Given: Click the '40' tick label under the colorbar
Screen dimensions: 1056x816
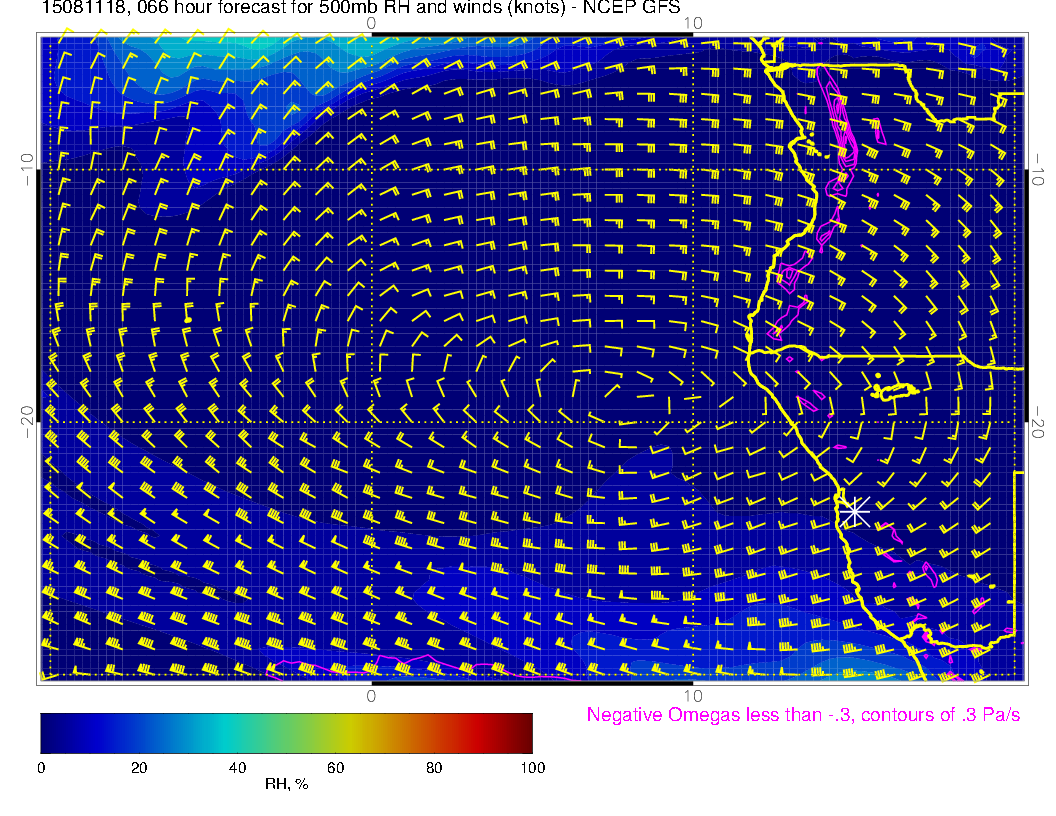Looking at the screenshot, I should (237, 767).
